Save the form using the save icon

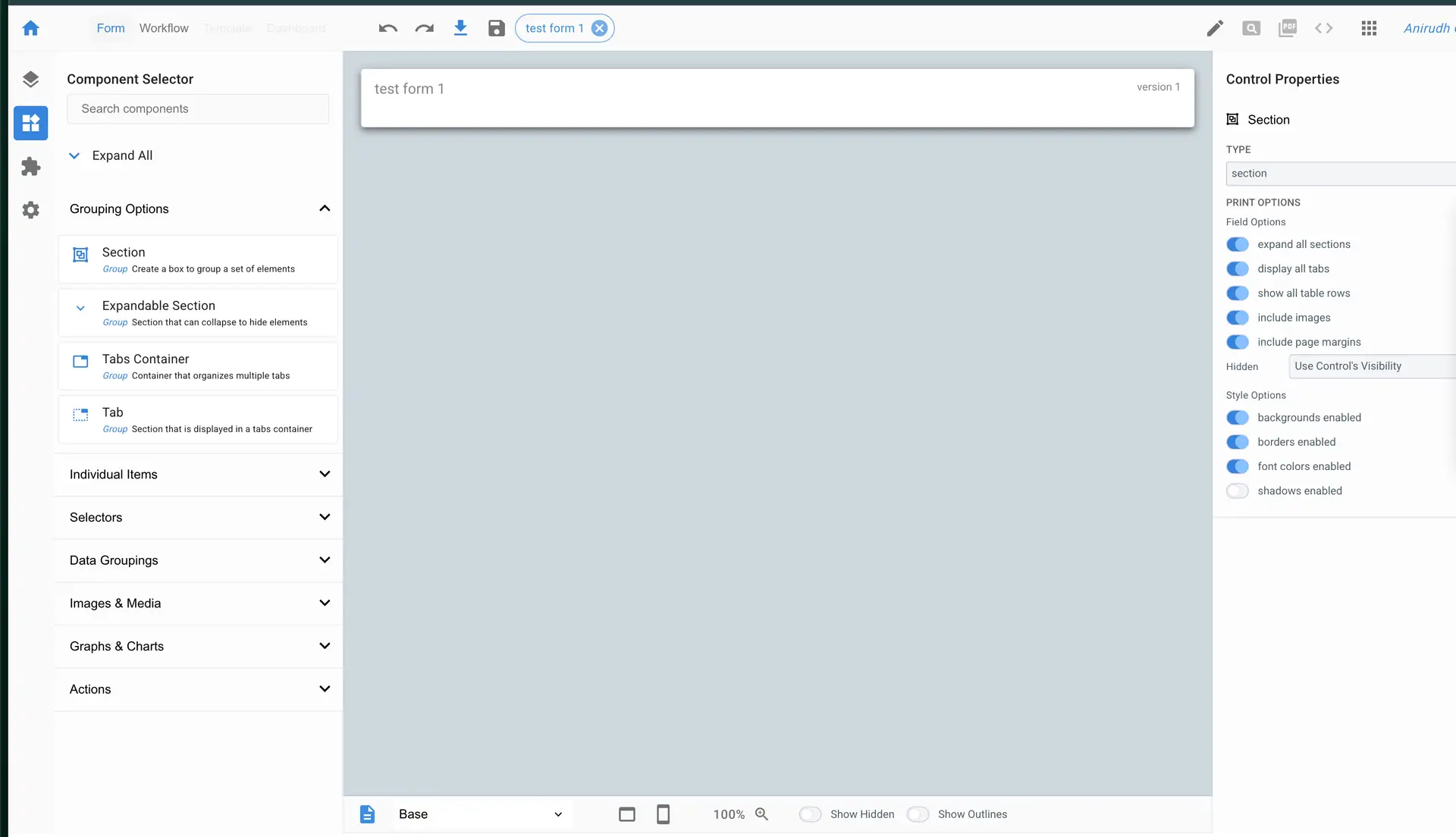[497, 28]
